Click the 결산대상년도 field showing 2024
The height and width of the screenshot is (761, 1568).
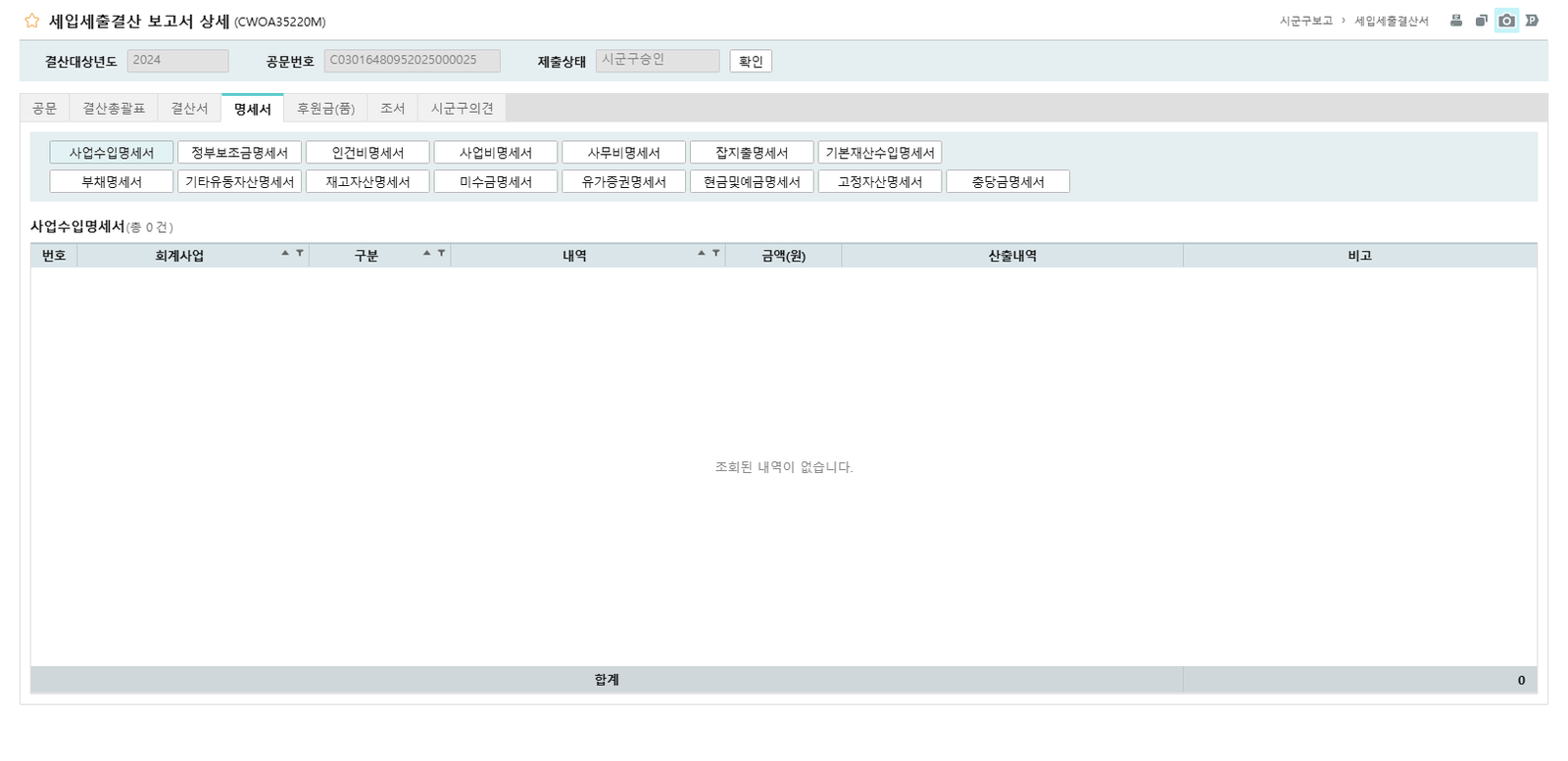[177, 61]
